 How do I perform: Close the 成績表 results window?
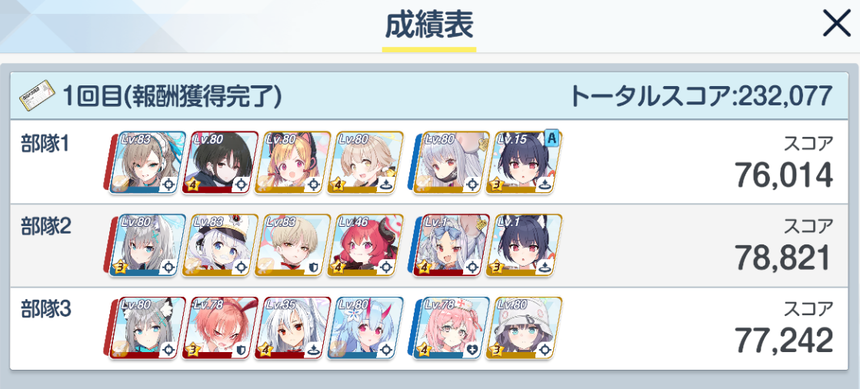(837, 25)
